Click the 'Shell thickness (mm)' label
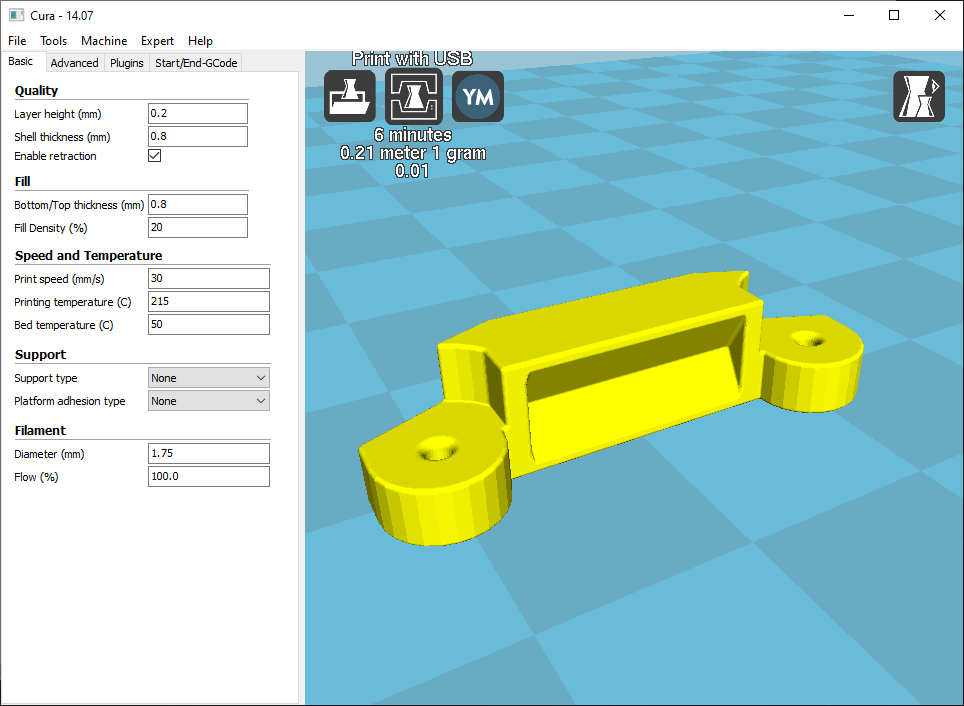 tap(62, 137)
